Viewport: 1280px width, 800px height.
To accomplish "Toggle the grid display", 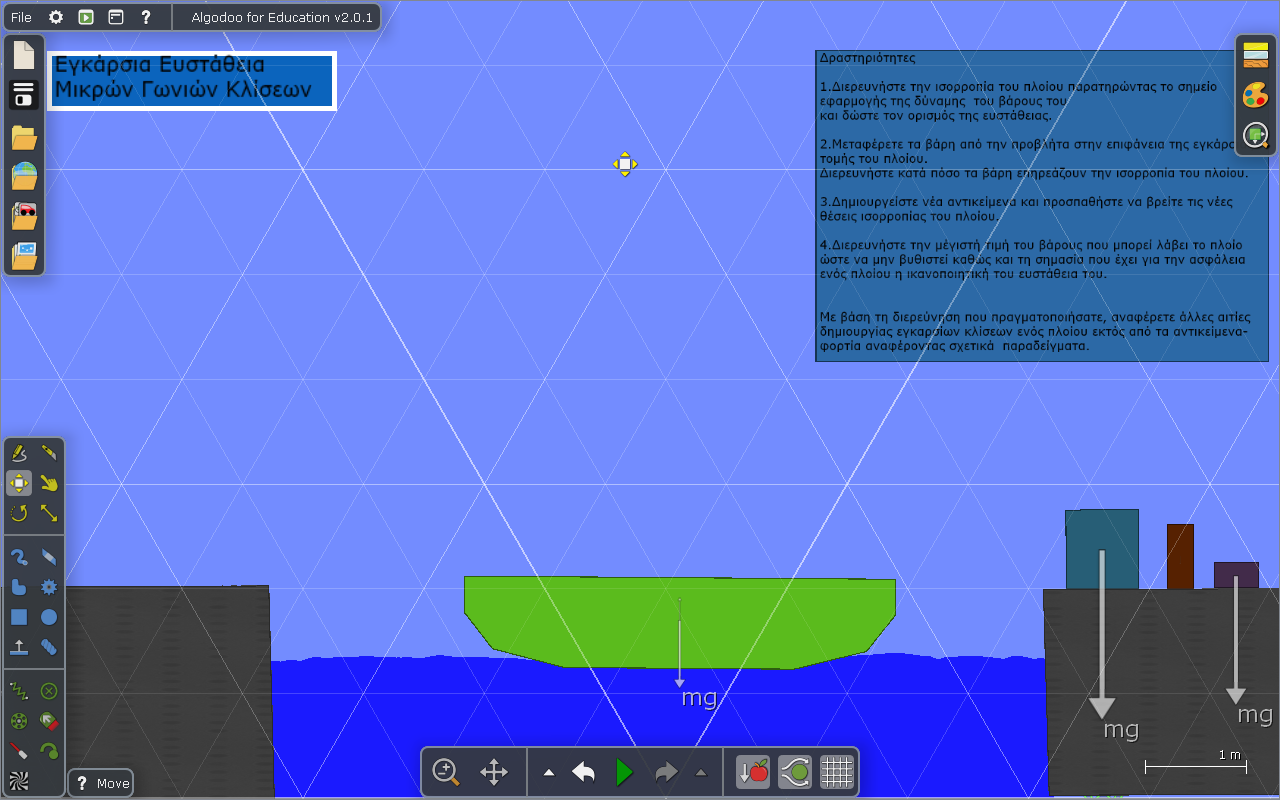I will click(x=836, y=772).
